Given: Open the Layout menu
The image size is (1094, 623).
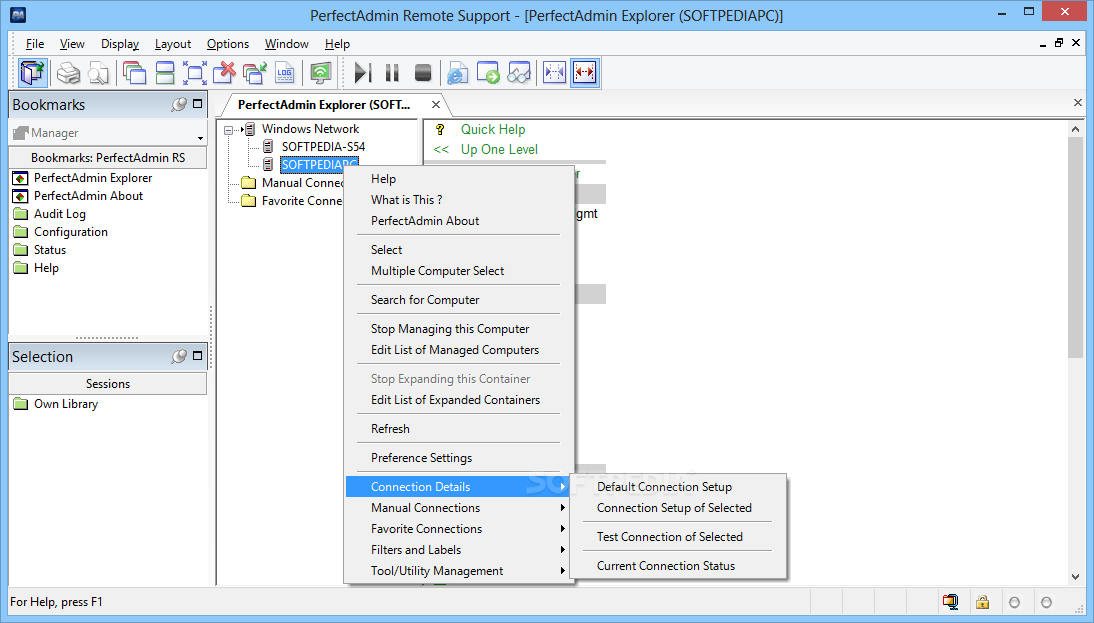Looking at the screenshot, I should pyautogui.click(x=172, y=44).
